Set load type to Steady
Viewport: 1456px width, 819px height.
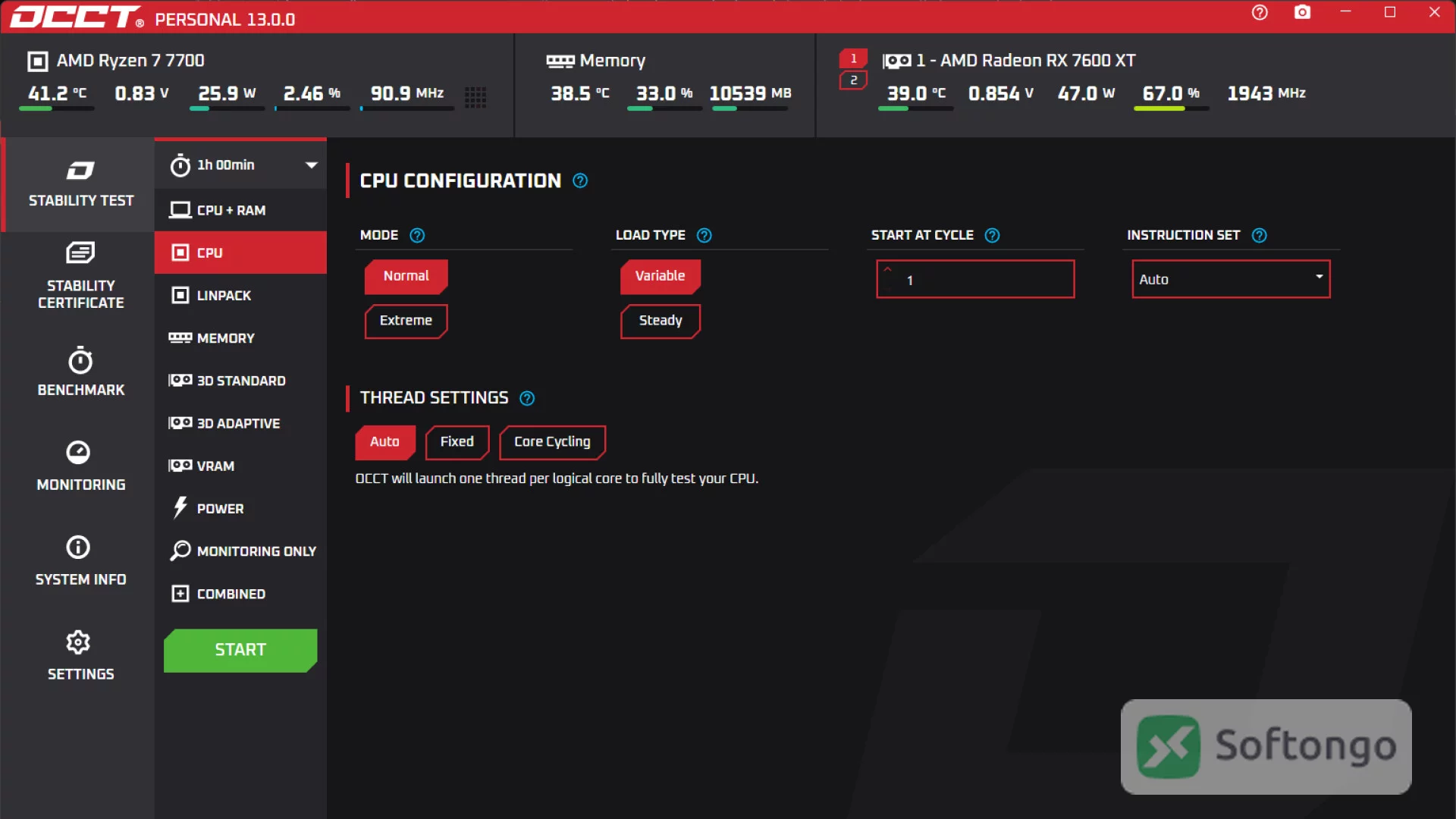pos(660,321)
